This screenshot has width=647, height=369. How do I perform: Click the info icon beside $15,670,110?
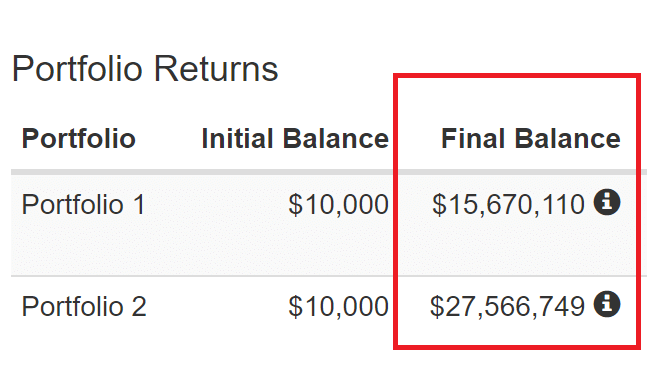pyautogui.click(x=607, y=202)
